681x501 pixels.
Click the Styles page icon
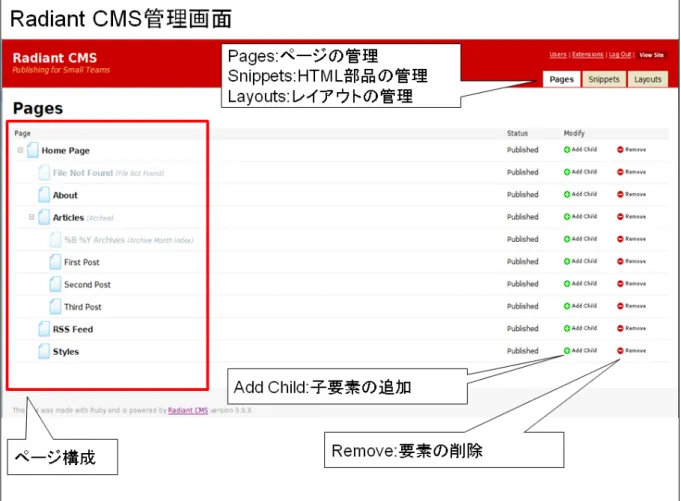coord(44,351)
